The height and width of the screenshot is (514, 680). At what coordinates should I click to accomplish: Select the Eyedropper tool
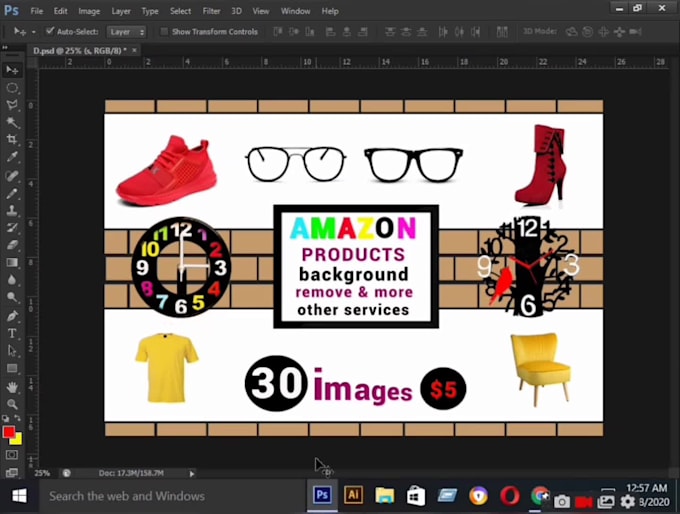(x=12, y=158)
